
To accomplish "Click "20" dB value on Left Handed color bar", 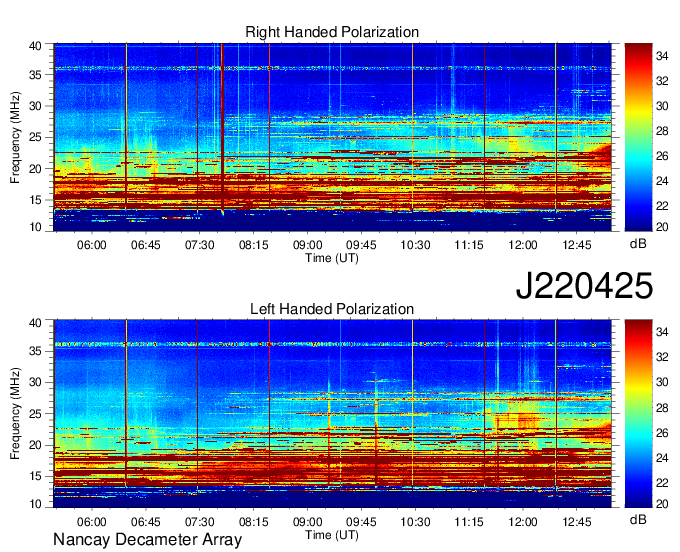I will 662,503.
